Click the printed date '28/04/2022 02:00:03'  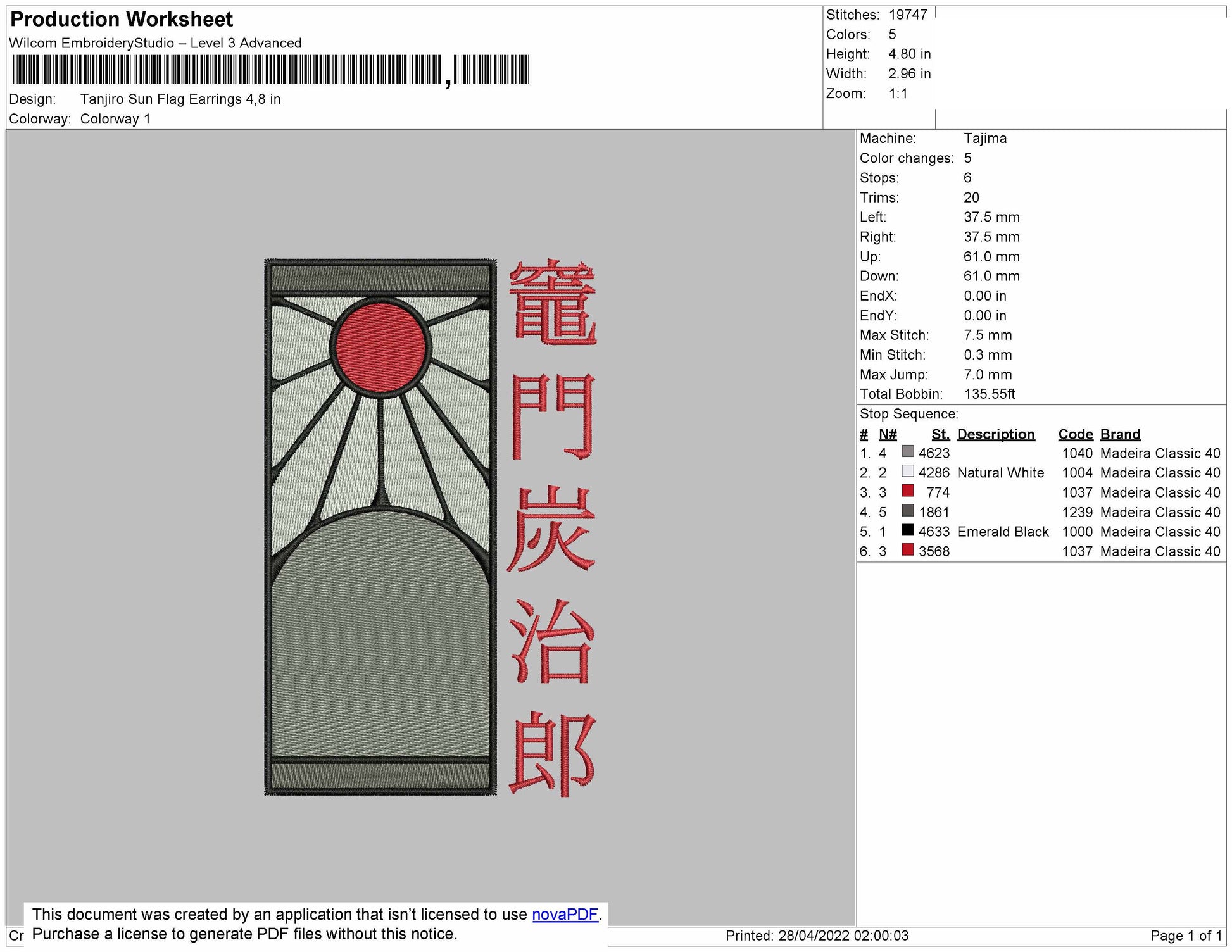[843, 936]
